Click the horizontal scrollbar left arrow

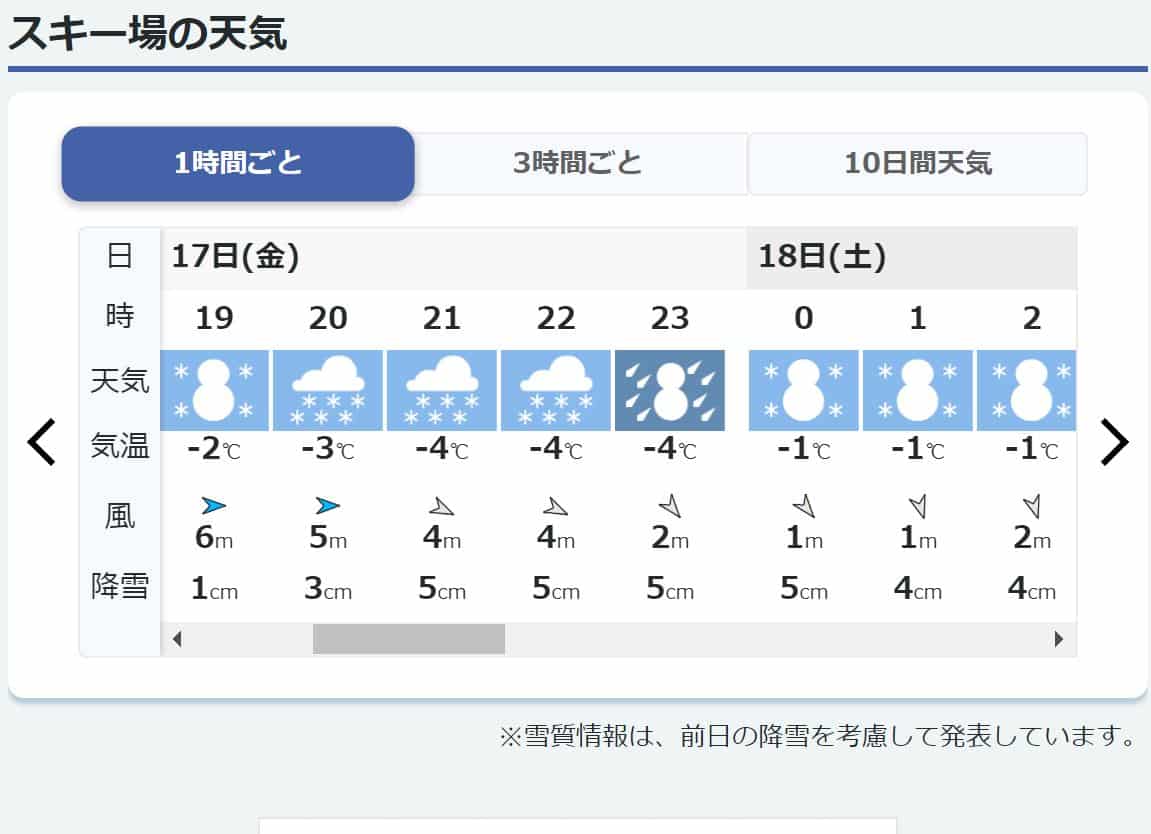point(177,639)
